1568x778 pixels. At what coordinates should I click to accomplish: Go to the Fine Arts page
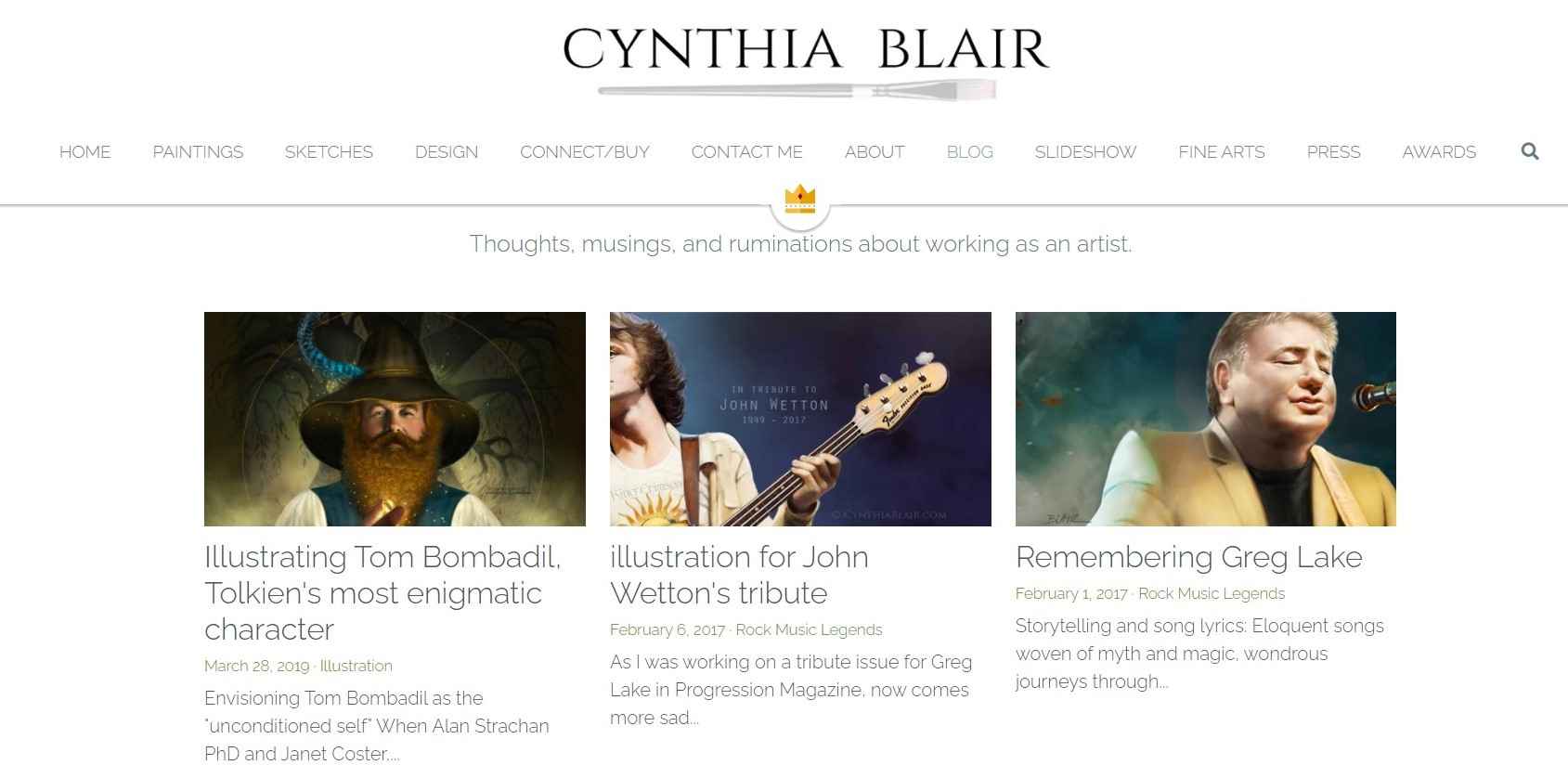1222,152
